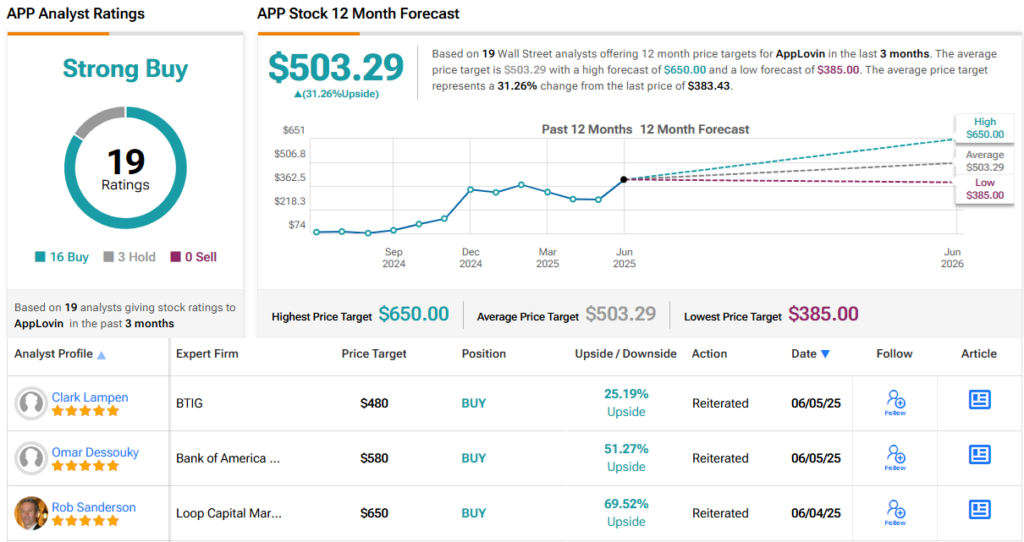1024x542 pixels.
Task: Follow analyst Omar Dessouky
Action: (895, 457)
